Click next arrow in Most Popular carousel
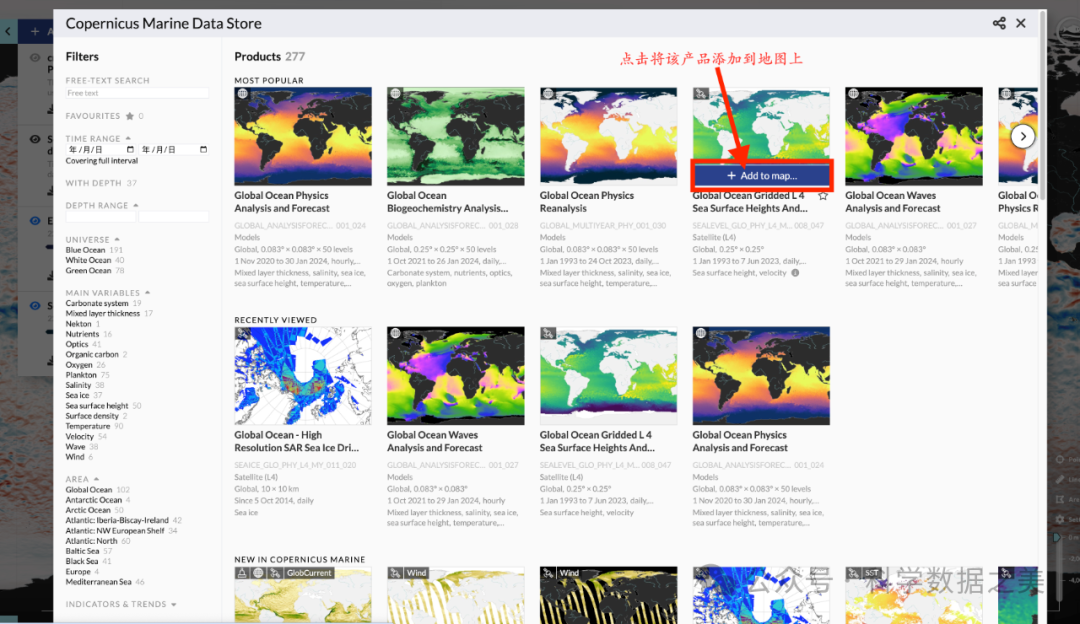 click(1022, 136)
